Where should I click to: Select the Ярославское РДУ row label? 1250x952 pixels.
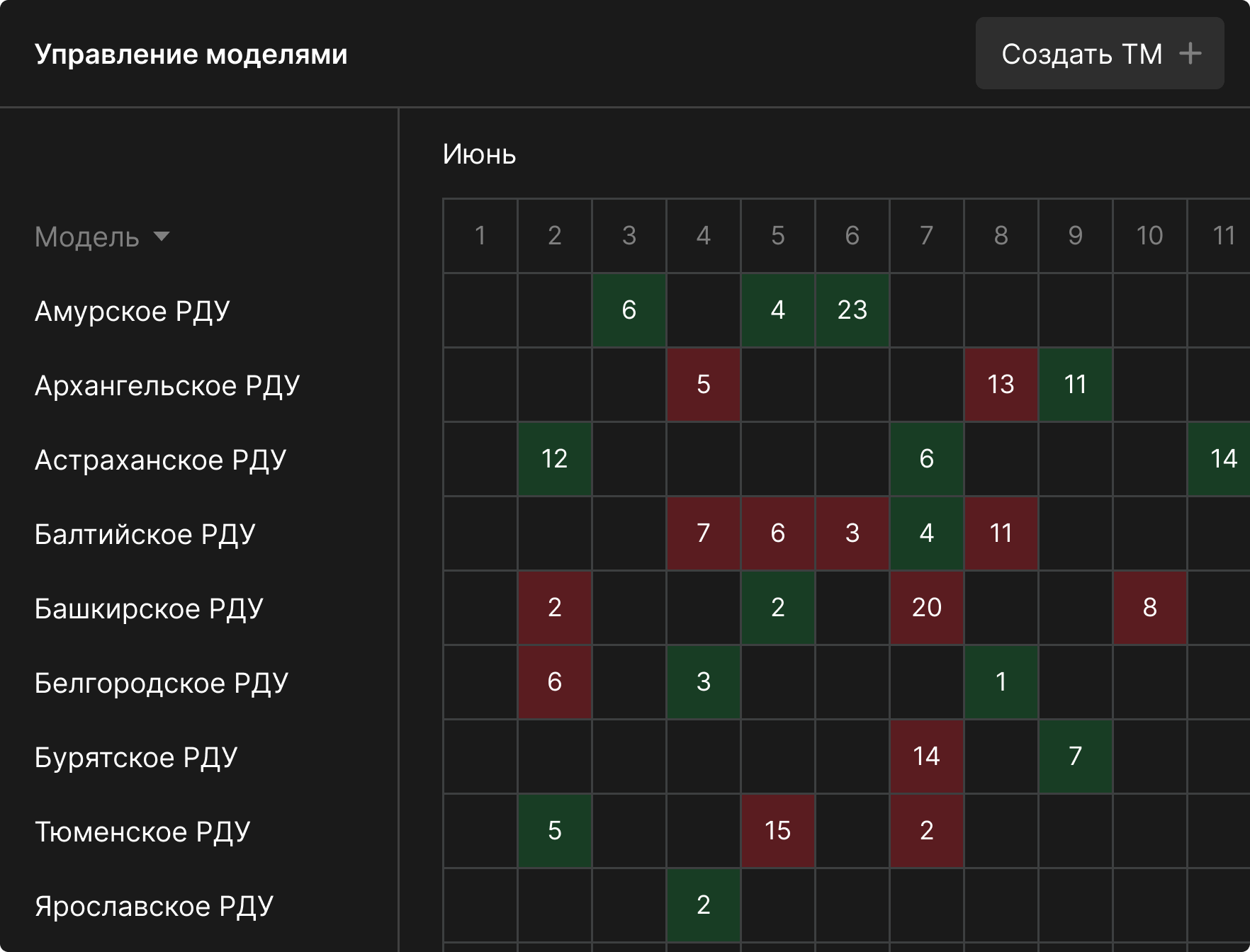154,906
